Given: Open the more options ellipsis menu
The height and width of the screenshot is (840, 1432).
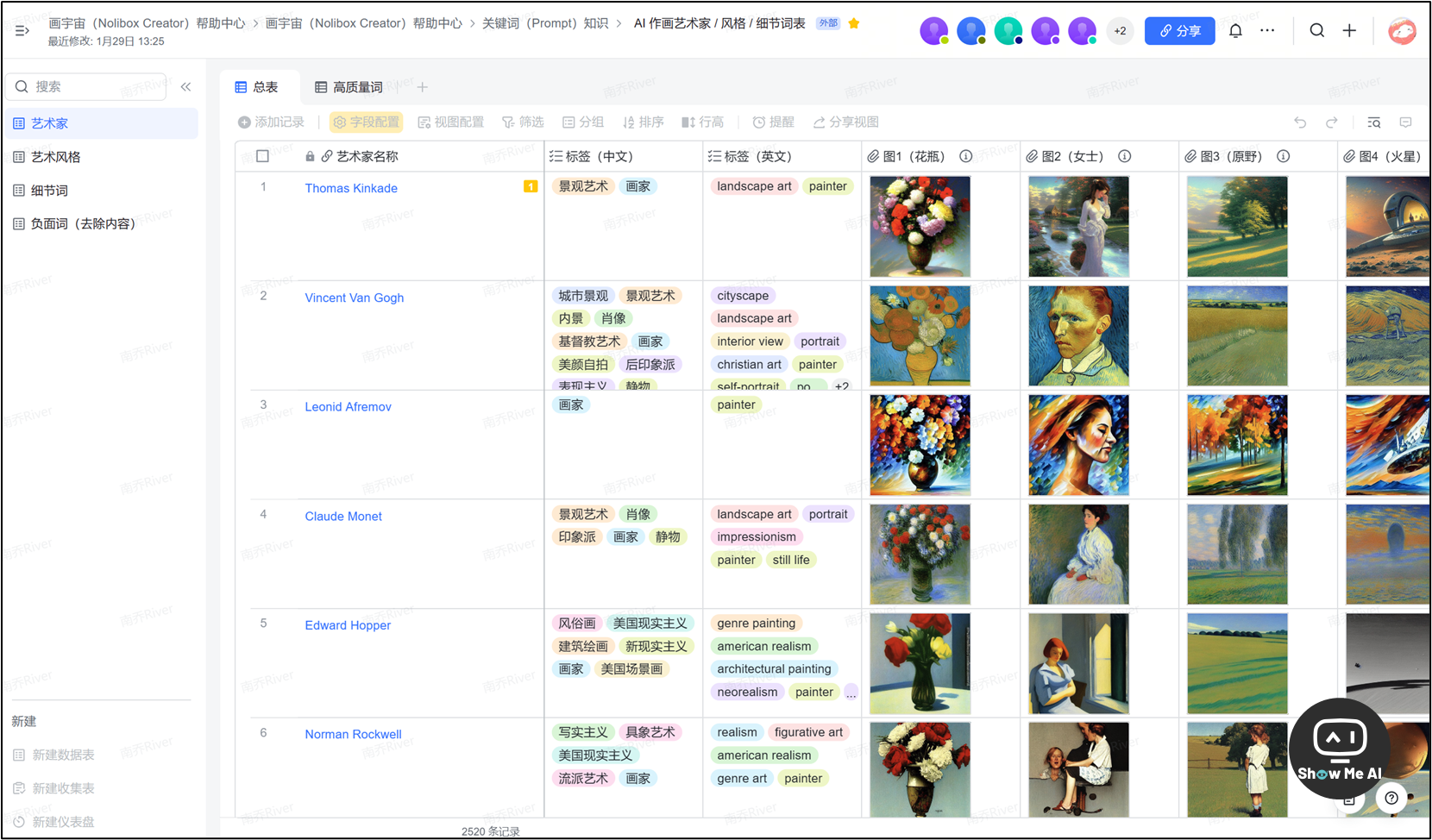Looking at the screenshot, I should pos(1267,30).
